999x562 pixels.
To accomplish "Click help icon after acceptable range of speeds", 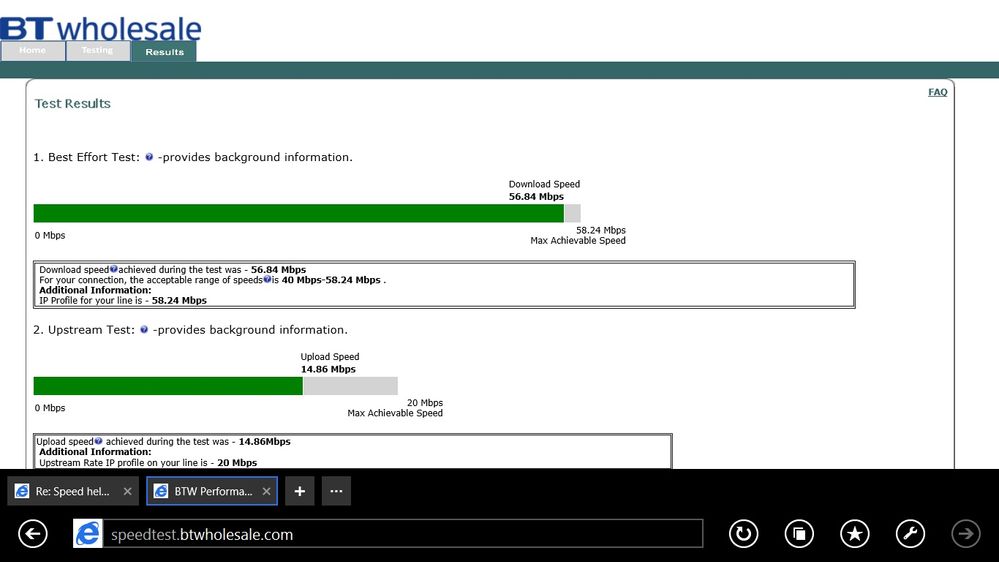I will (x=268, y=279).
